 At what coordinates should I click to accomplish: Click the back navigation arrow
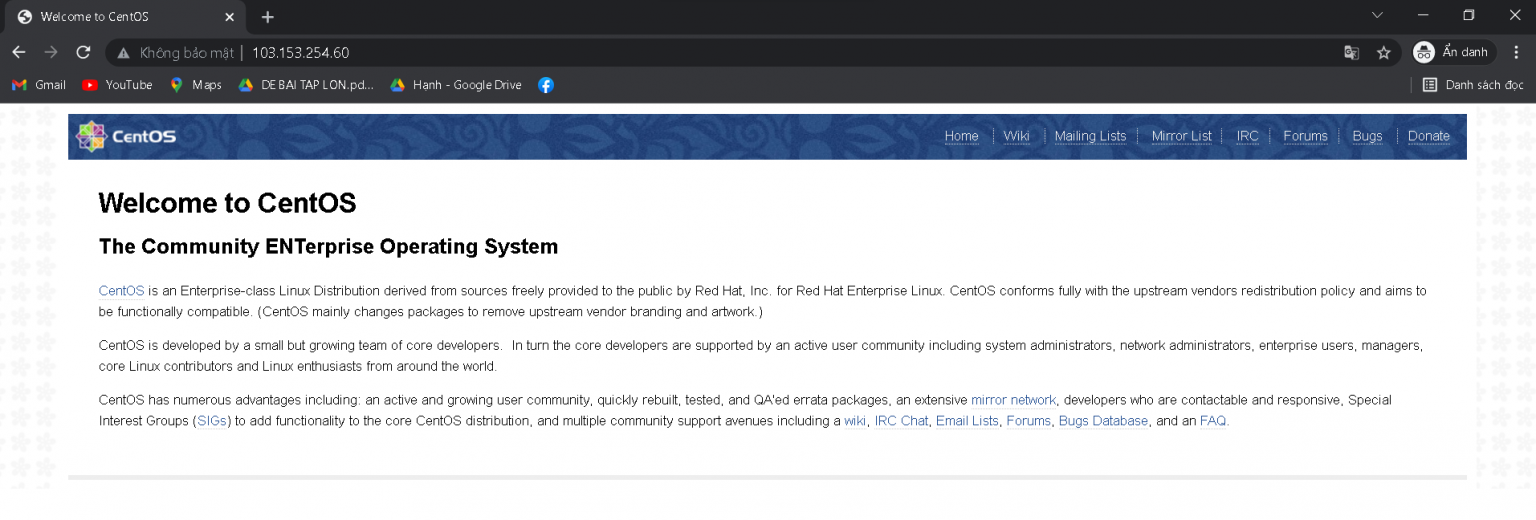click(x=19, y=52)
